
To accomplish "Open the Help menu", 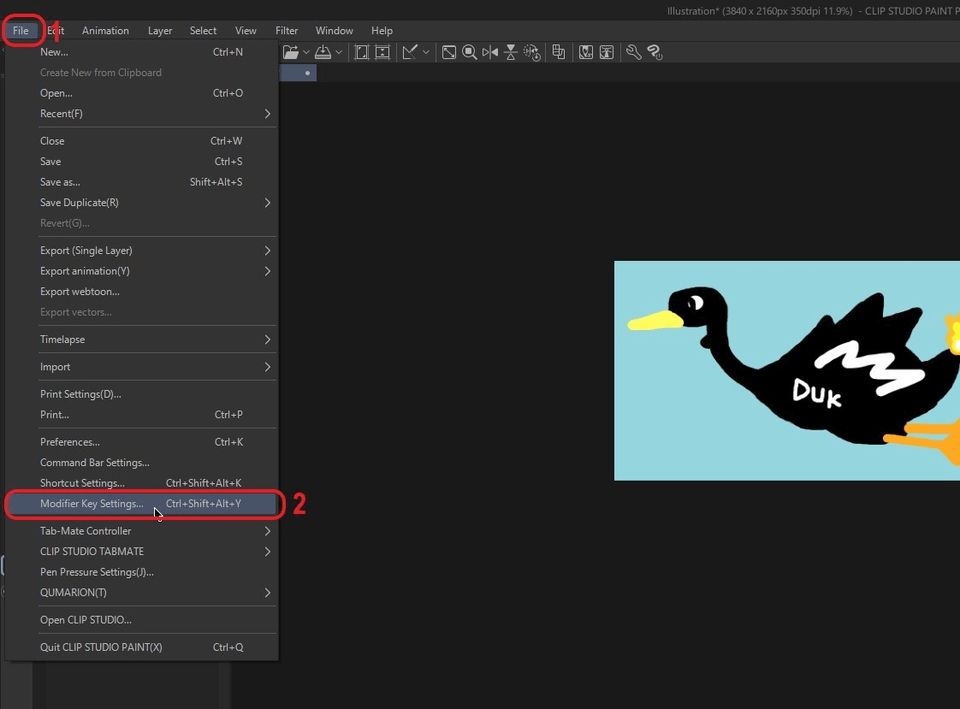I will click(x=381, y=31).
